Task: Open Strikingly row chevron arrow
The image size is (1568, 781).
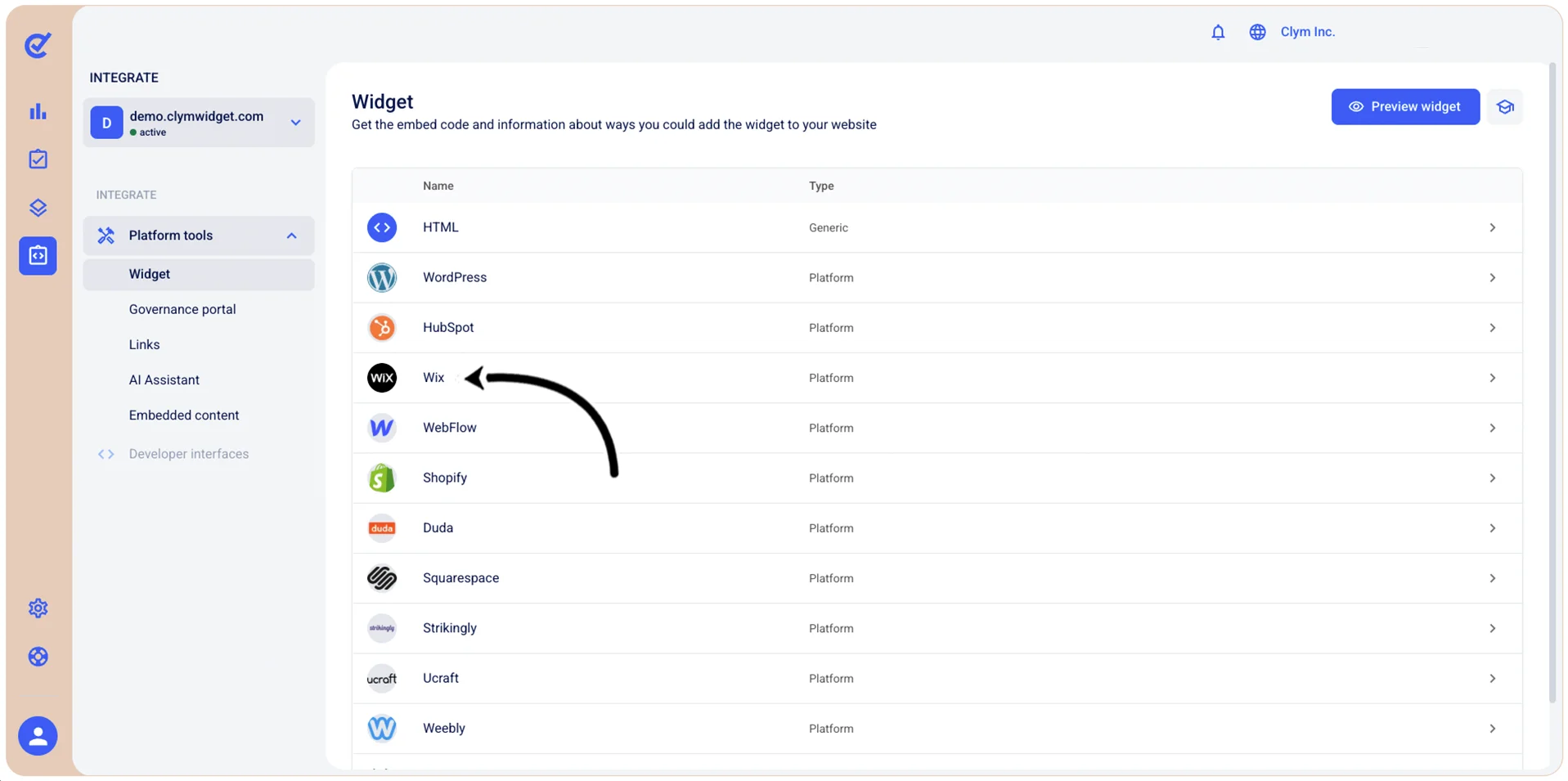Action: point(1493,628)
